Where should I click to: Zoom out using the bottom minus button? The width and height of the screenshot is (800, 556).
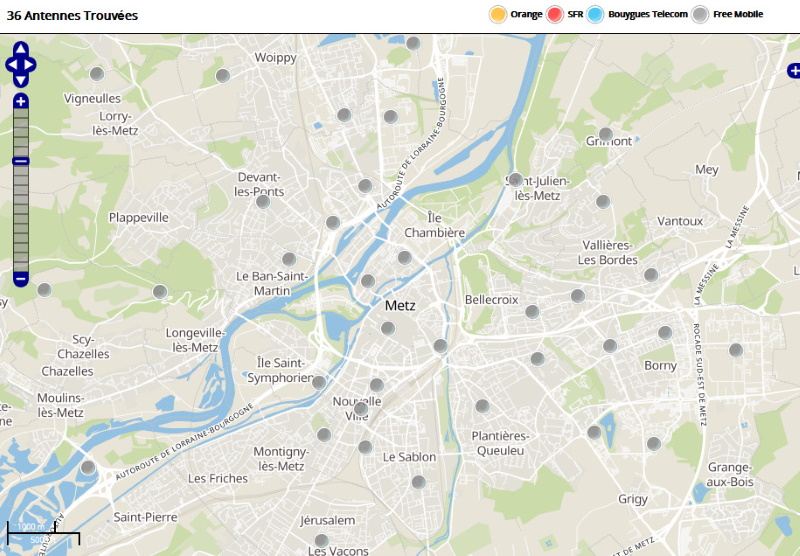21,279
